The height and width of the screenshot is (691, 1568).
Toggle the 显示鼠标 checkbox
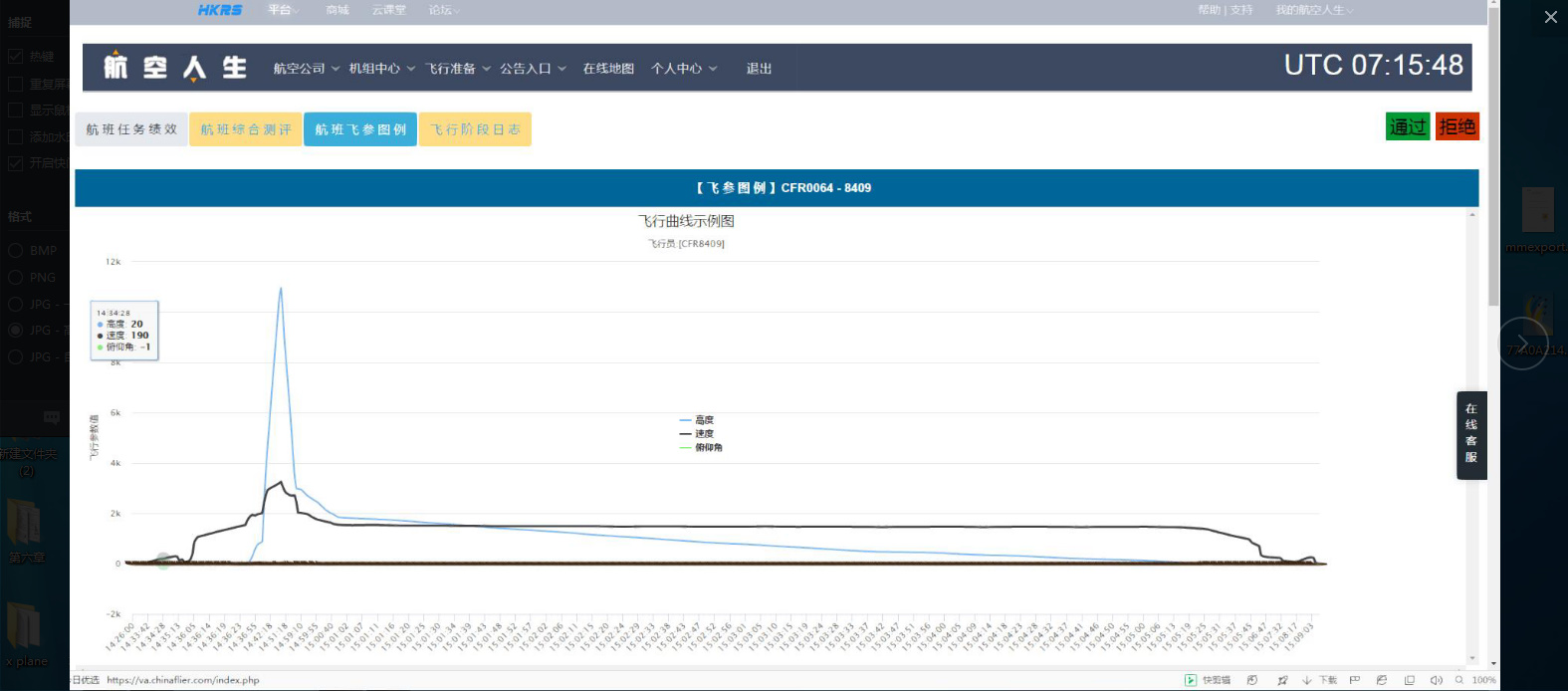(15, 110)
